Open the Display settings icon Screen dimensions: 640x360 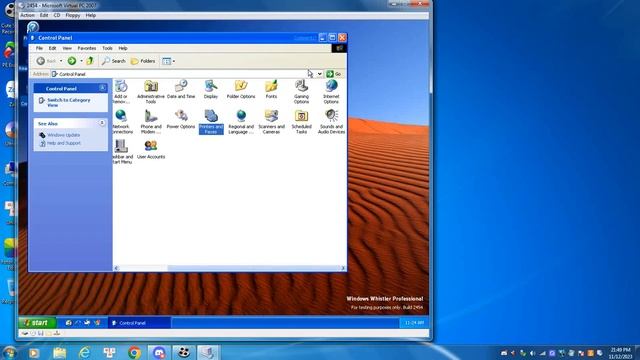tap(211, 89)
